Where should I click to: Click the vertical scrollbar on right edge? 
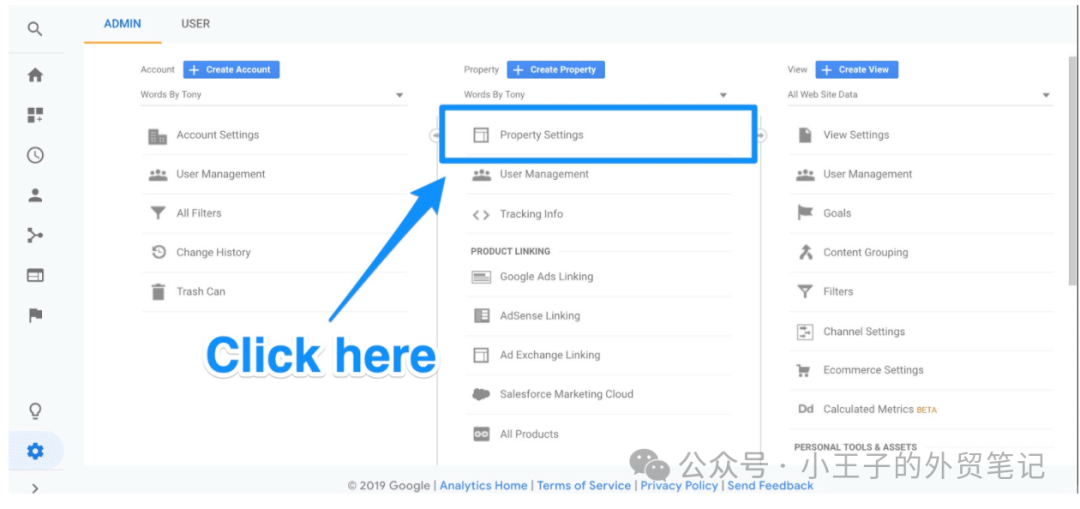pyautogui.click(x=1072, y=172)
